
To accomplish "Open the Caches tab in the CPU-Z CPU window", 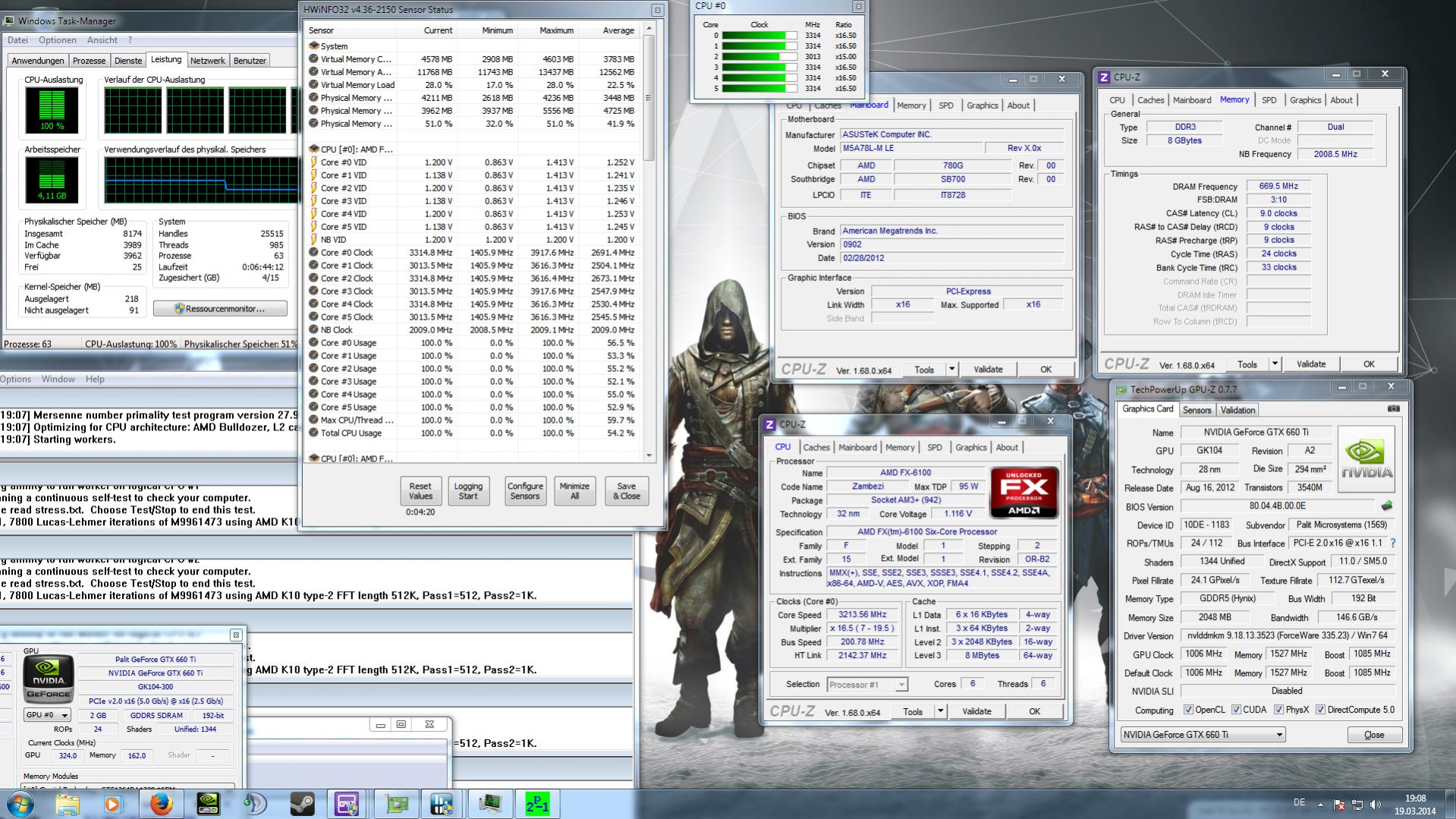I will tap(816, 448).
